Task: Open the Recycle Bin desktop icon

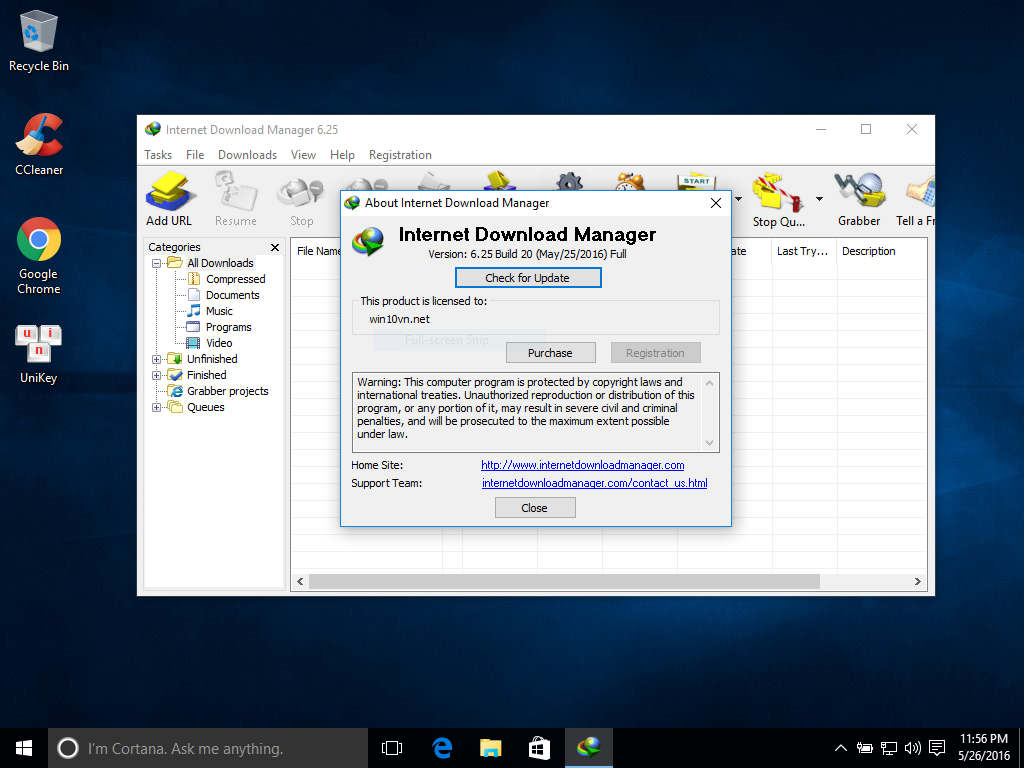Action: [39, 41]
